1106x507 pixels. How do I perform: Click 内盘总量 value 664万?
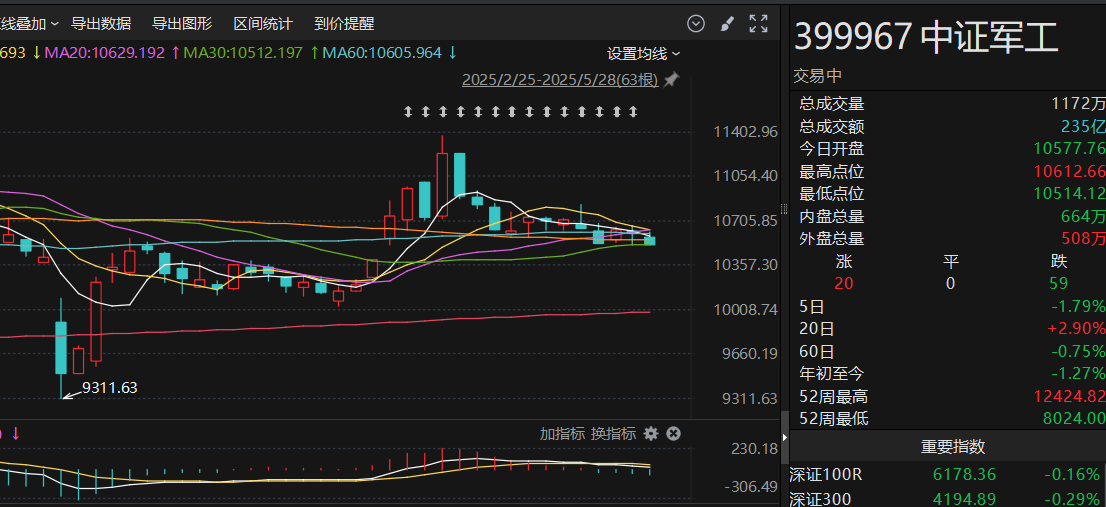[x=1083, y=216]
